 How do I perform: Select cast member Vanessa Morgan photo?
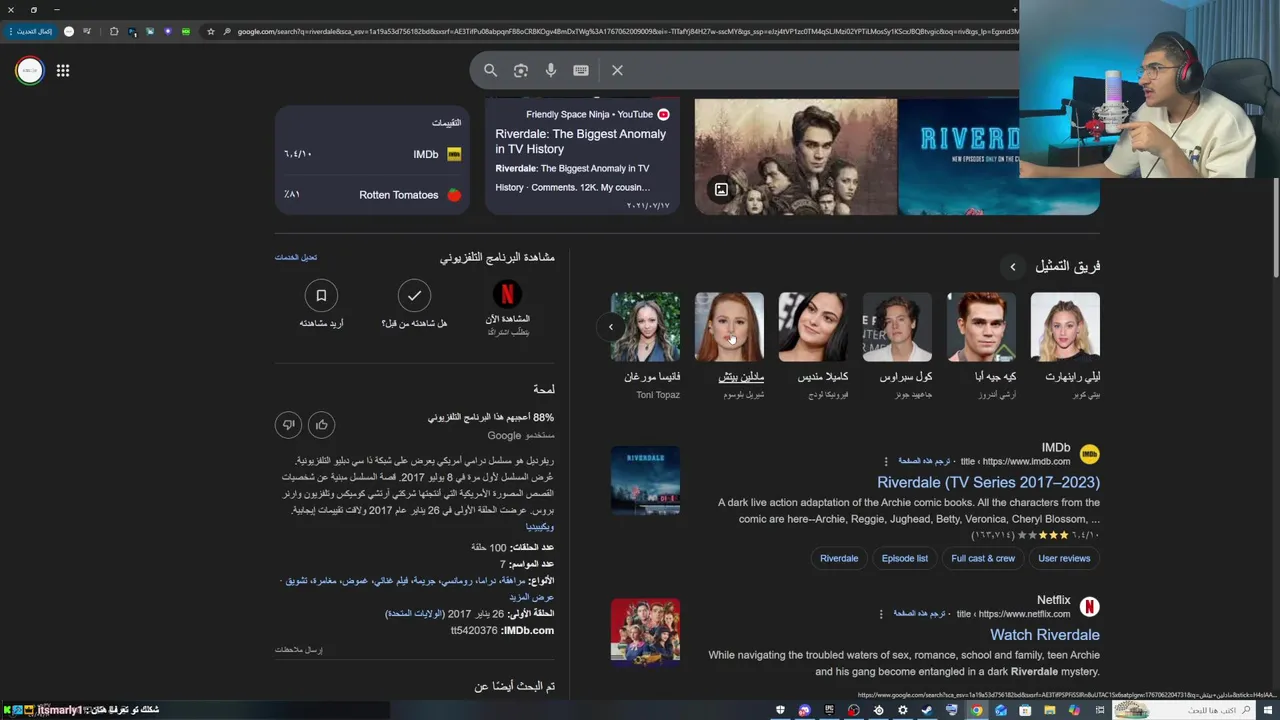click(x=645, y=327)
